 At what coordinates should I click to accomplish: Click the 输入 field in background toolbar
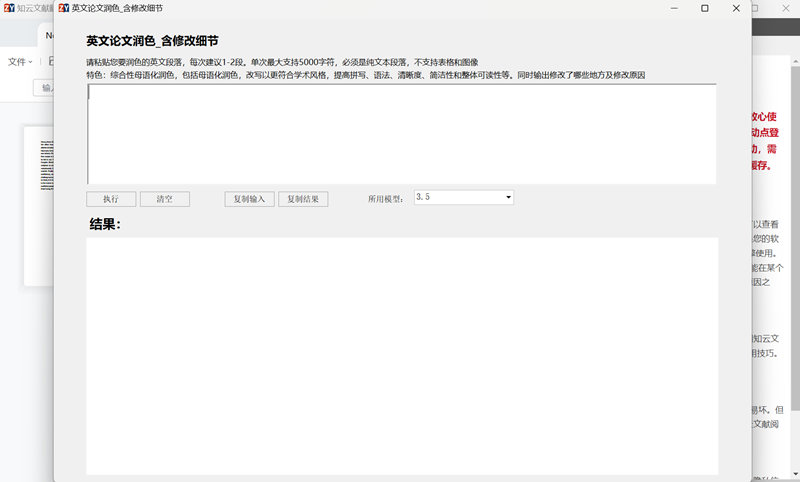pyautogui.click(x=44, y=88)
